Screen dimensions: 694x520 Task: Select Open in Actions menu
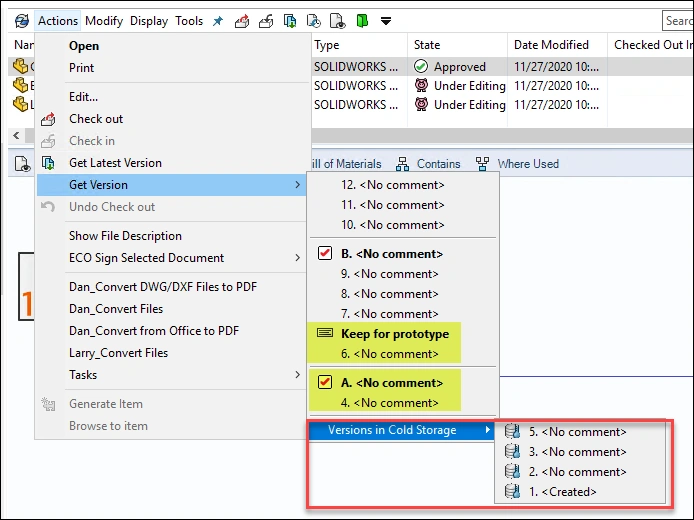[x=84, y=46]
